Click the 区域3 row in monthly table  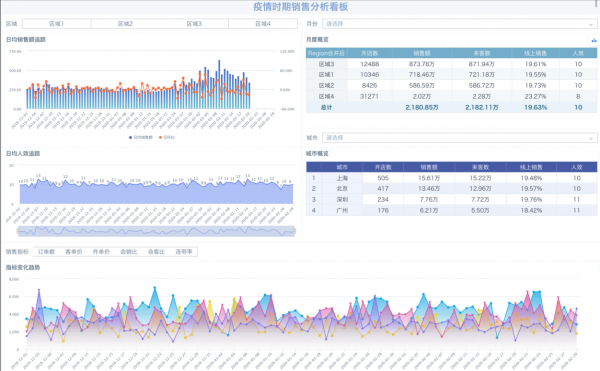(452, 64)
